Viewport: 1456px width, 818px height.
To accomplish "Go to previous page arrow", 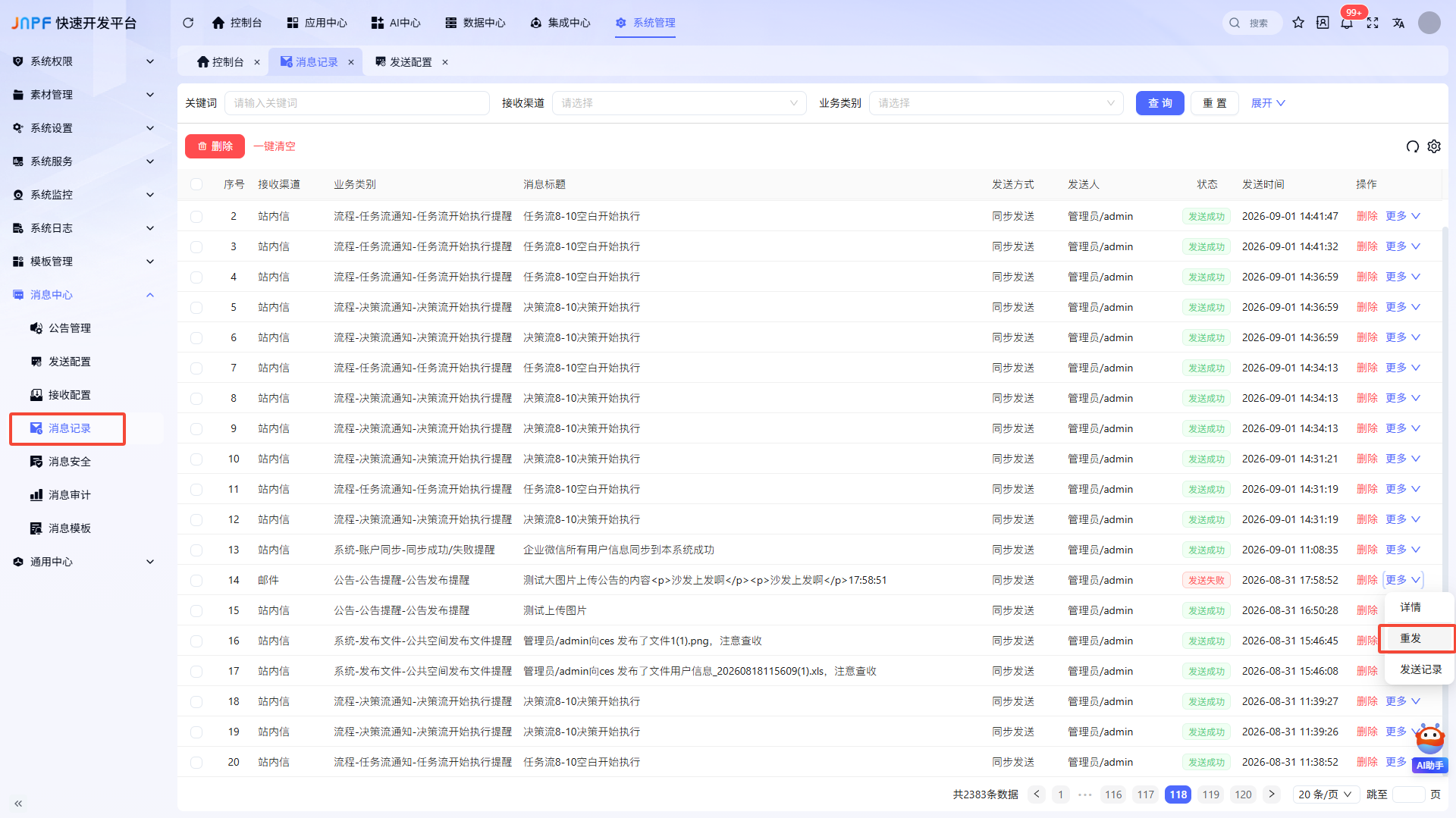I will (x=1037, y=794).
